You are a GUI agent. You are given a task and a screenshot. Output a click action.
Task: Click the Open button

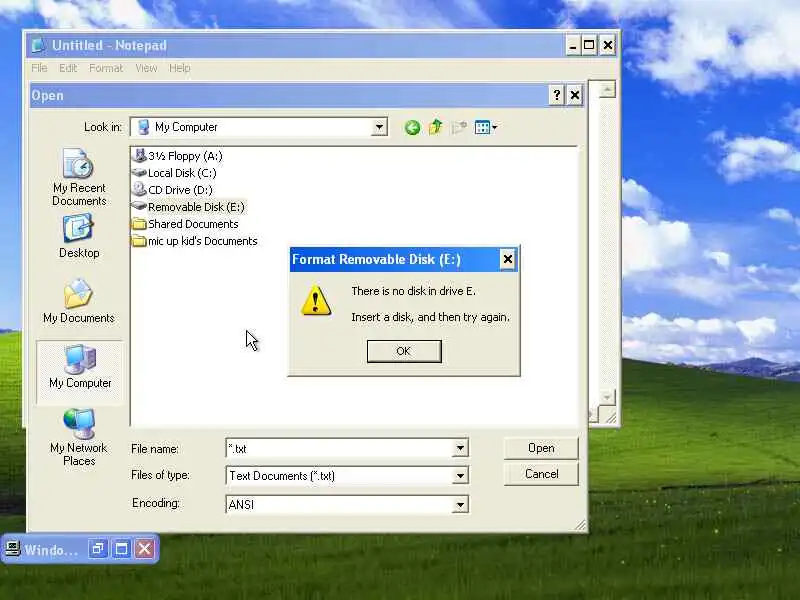(x=541, y=448)
